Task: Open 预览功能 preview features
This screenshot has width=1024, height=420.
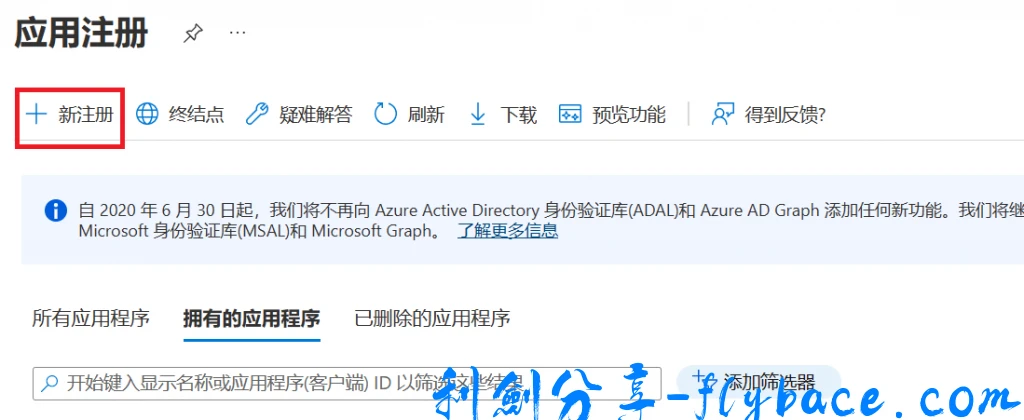Action: pos(629,115)
